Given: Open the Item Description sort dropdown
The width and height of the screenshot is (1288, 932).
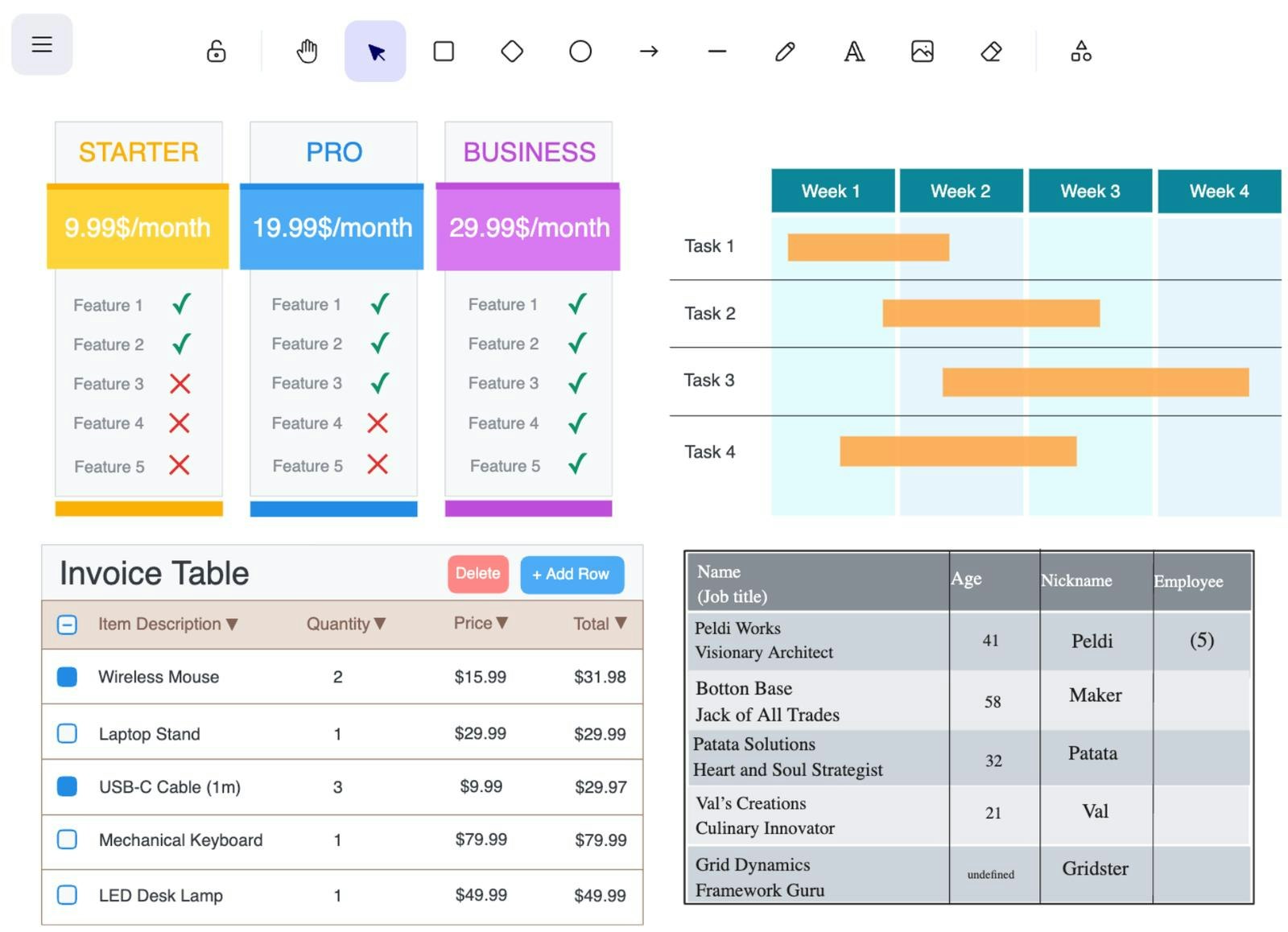Looking at the screenshot, I should pos(232,624).
